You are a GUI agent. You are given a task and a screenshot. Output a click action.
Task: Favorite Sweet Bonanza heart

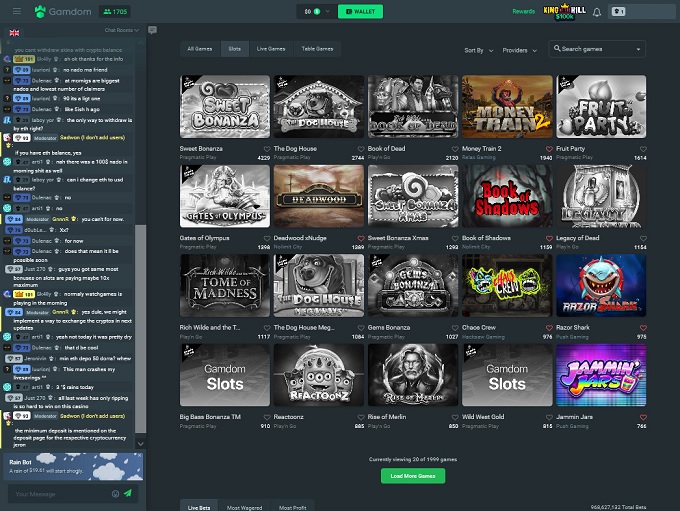click(267, 149)
